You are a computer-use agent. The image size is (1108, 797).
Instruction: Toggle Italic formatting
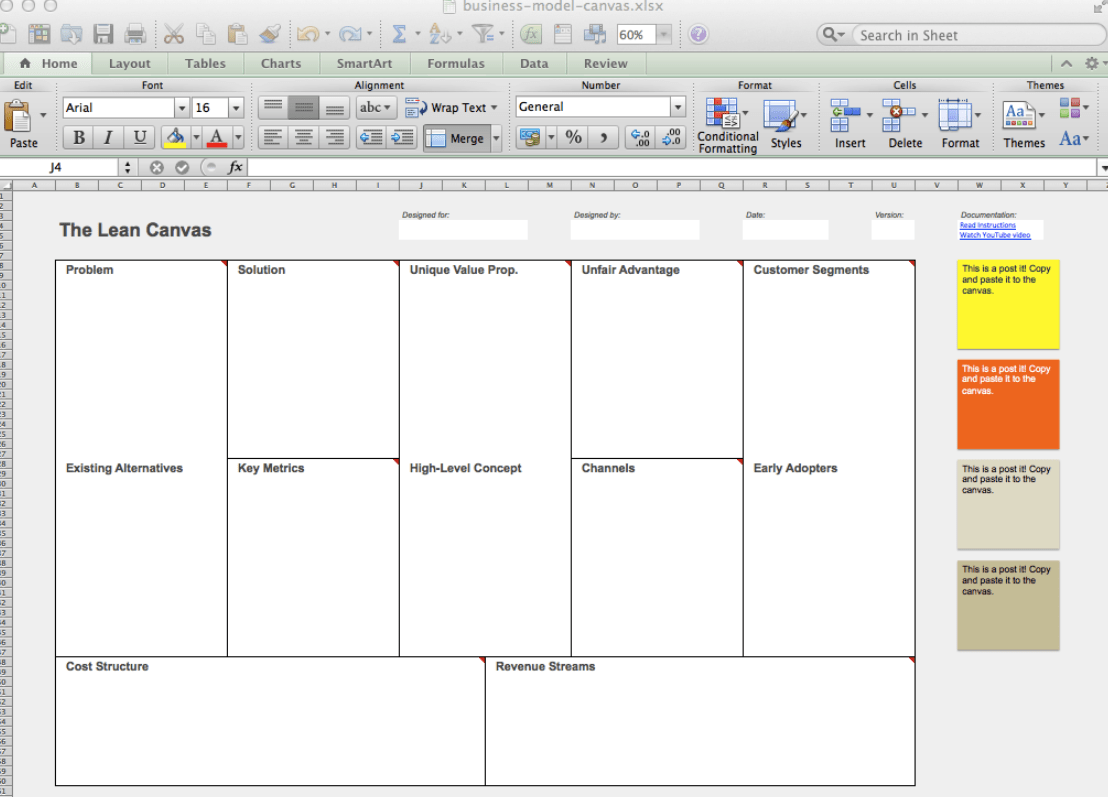click(x=108, y=138)
